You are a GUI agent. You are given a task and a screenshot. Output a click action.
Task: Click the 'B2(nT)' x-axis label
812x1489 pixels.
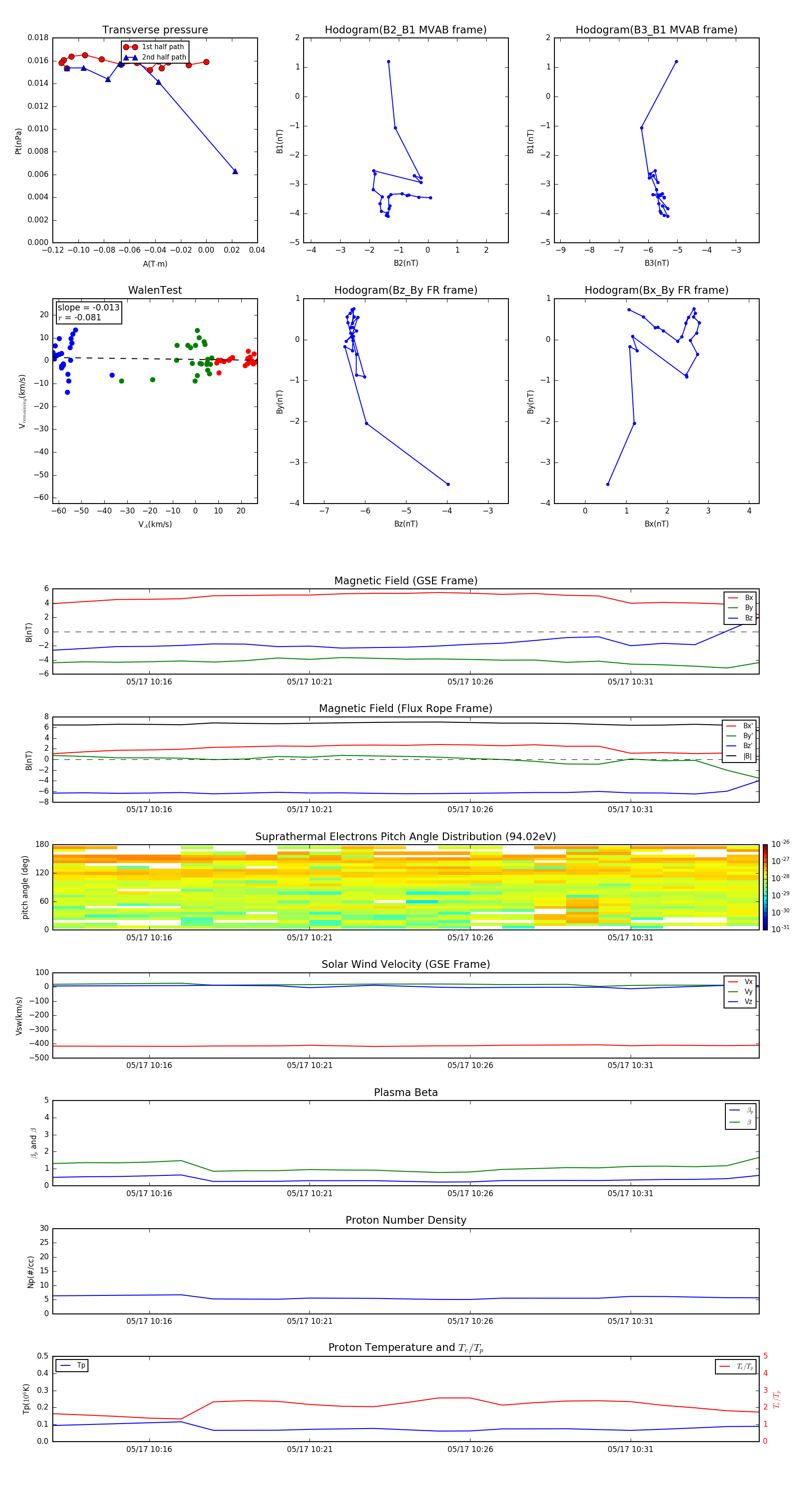[x=406, y=263]
